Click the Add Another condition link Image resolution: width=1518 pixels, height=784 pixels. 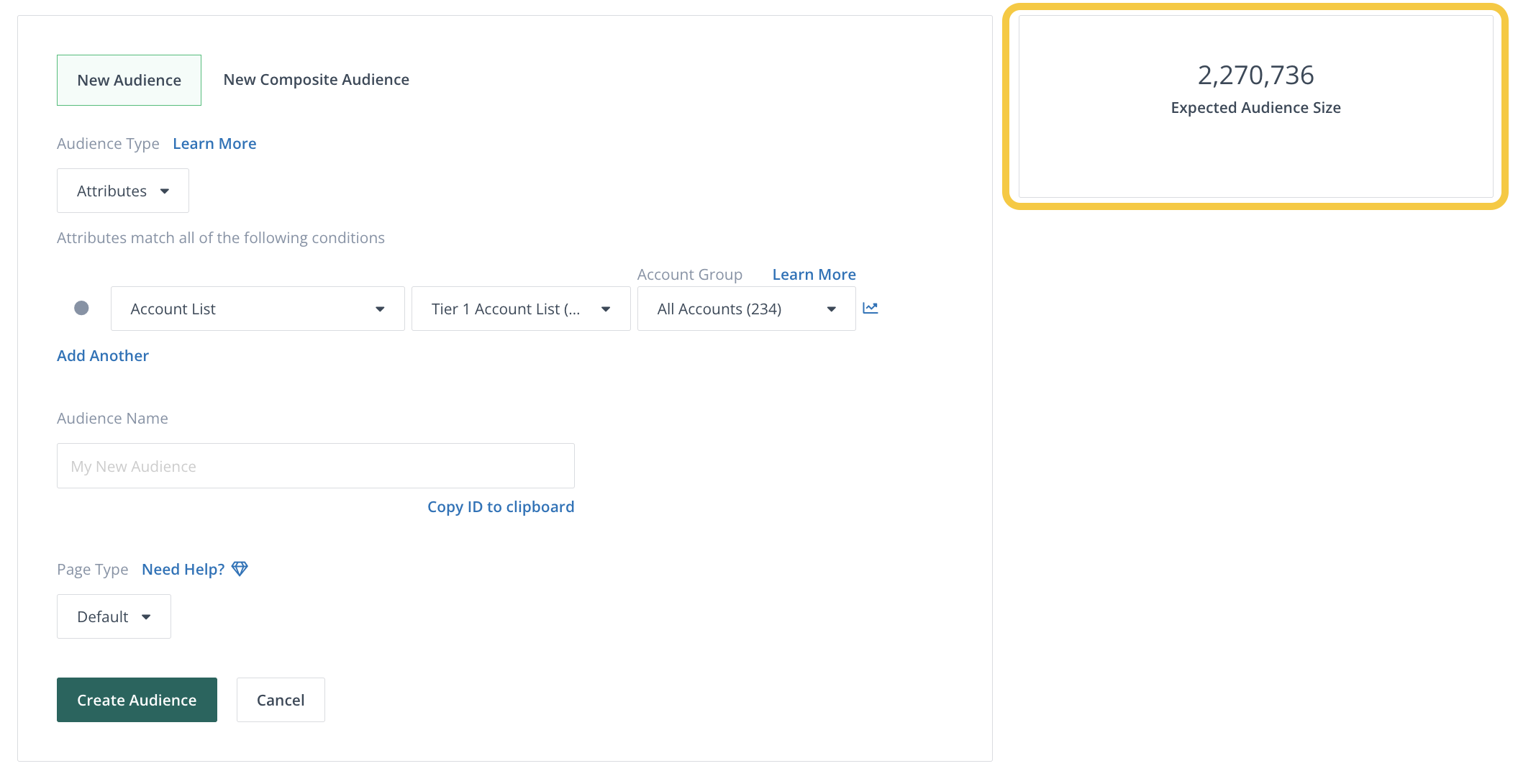103,355
